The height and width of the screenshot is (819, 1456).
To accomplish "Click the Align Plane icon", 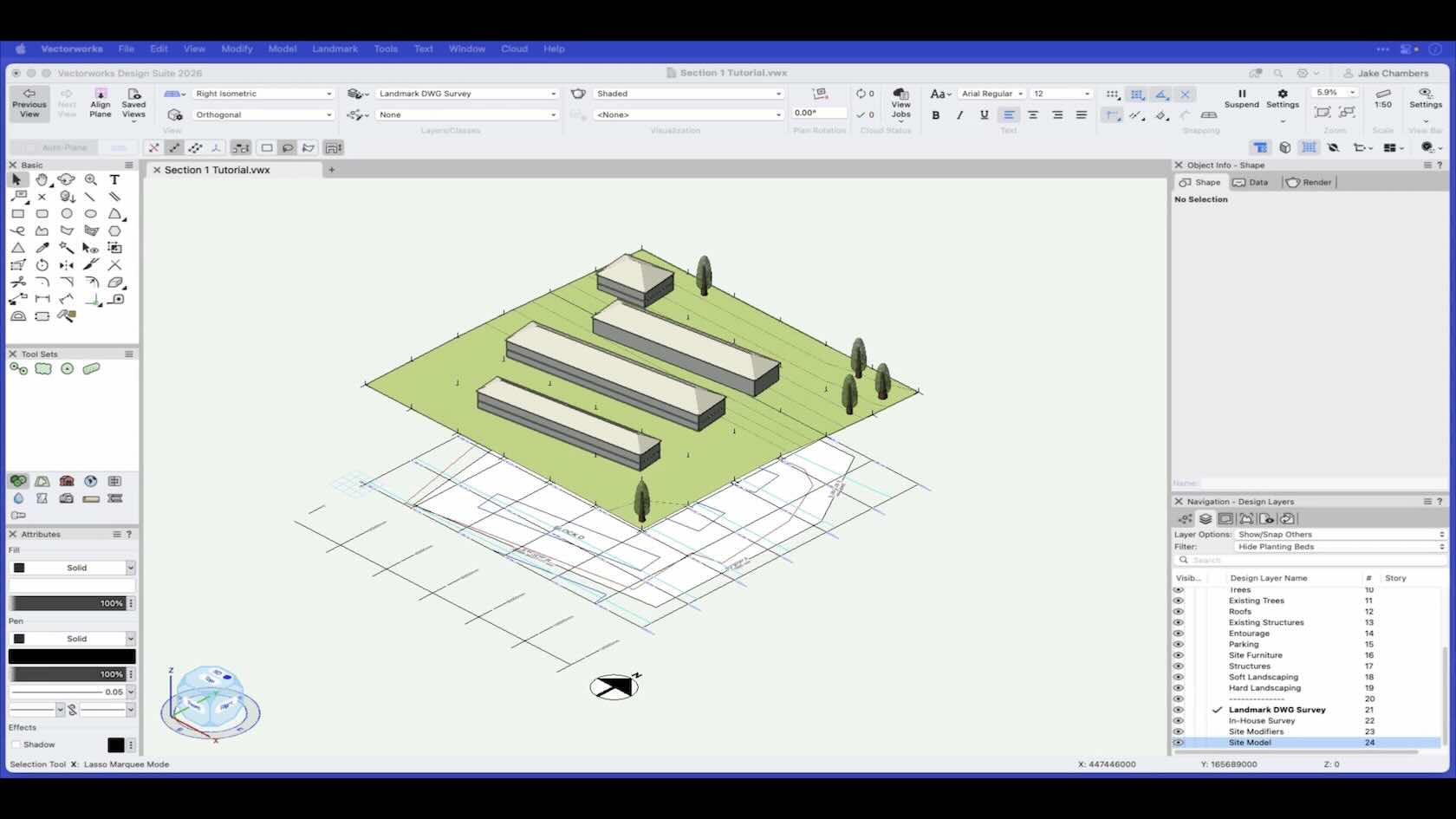I will [101, 103].
